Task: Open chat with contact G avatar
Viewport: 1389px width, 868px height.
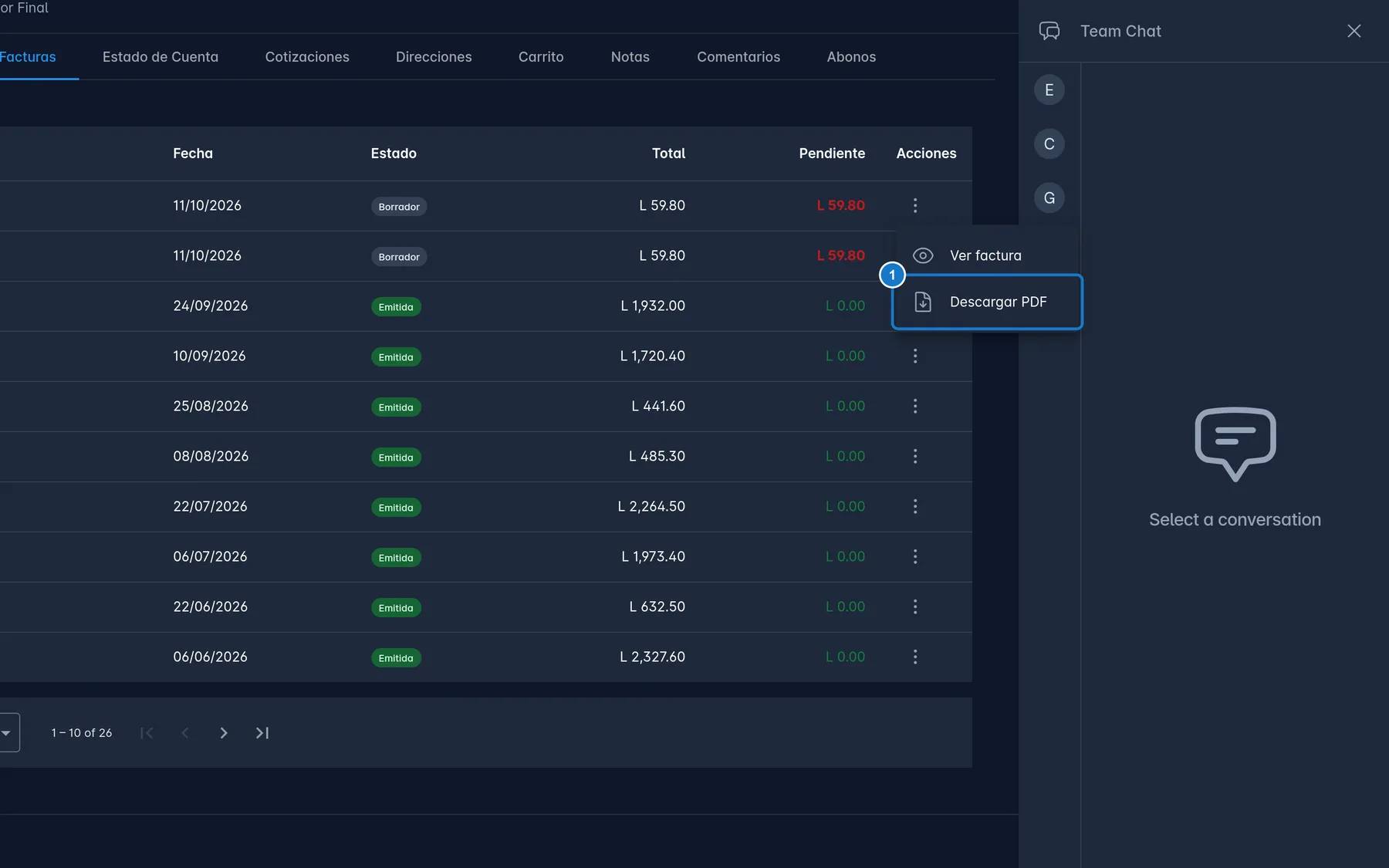Action: click(1049, 198)
